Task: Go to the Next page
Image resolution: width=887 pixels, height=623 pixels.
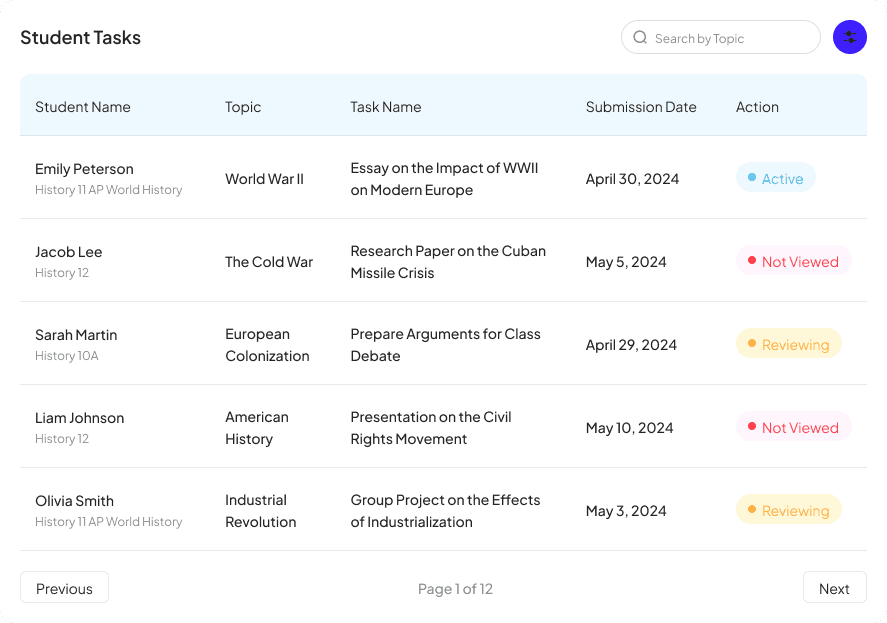Action: 834,588
